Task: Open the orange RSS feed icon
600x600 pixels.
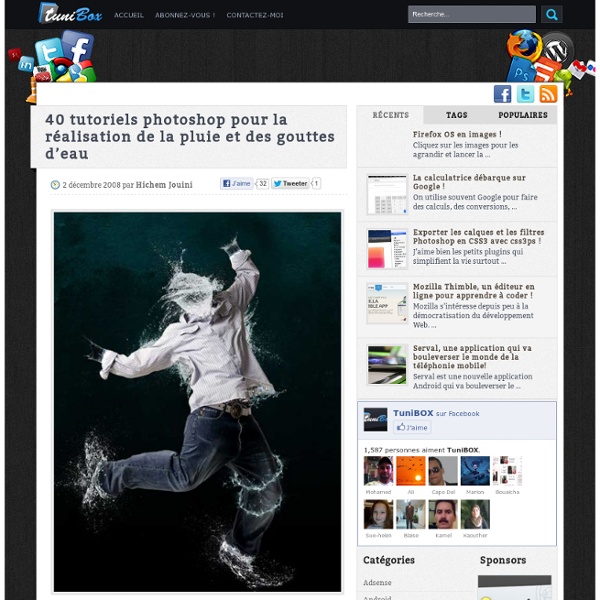Action: point(548,94)
